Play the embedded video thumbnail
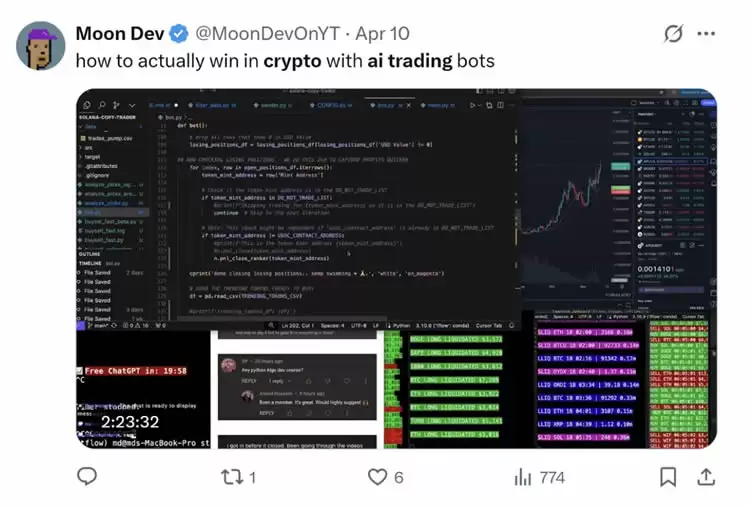This screenshot has width=750, height=507. 396,268
